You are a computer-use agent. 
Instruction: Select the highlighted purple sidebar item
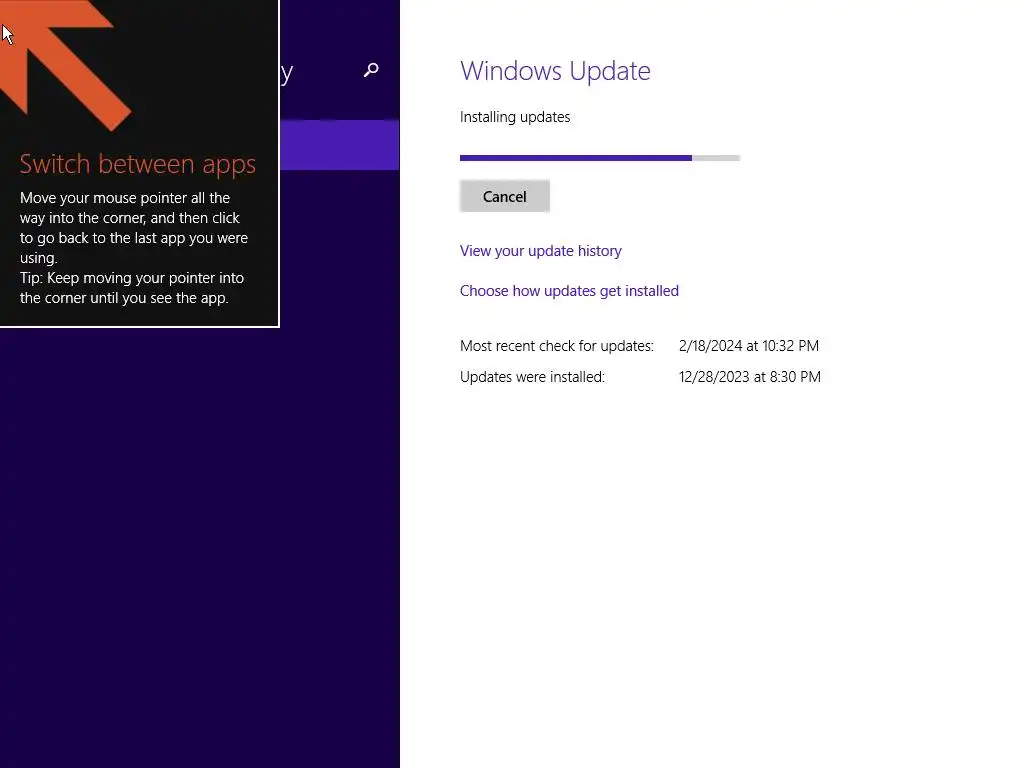pyautogui.click(x=340, y=145)
